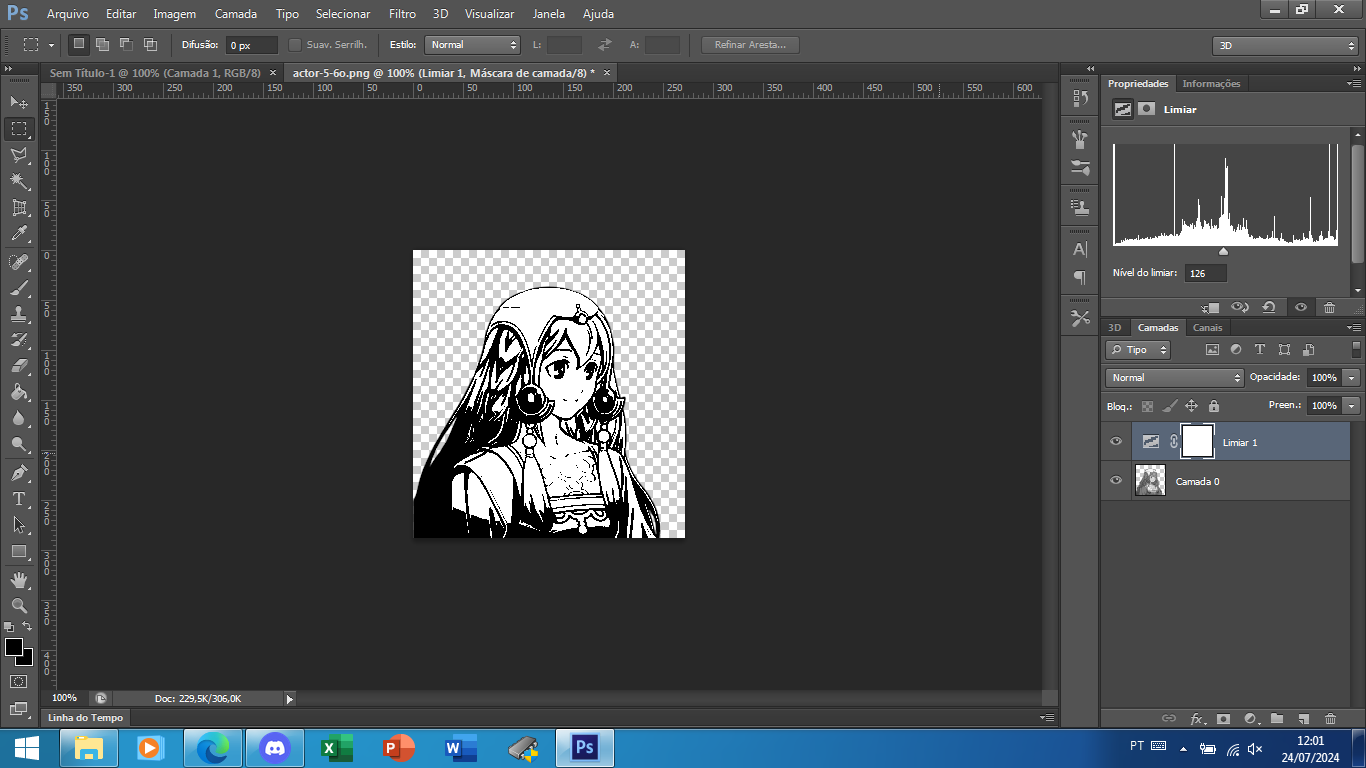This screenshot has height=768, width=1366.
Task: Select the Polygonal Lasso tool
Action: [19, 154]
